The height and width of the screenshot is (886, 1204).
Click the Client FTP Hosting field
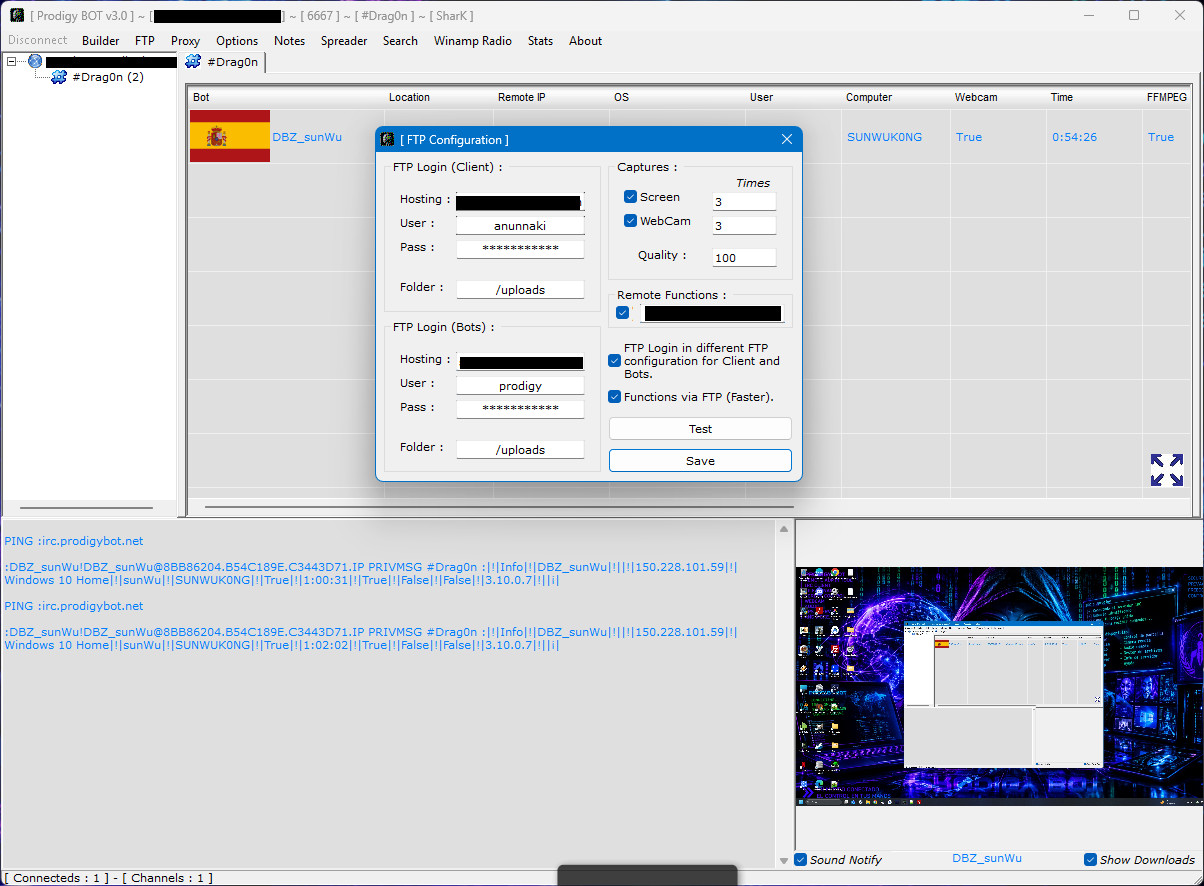520,202
